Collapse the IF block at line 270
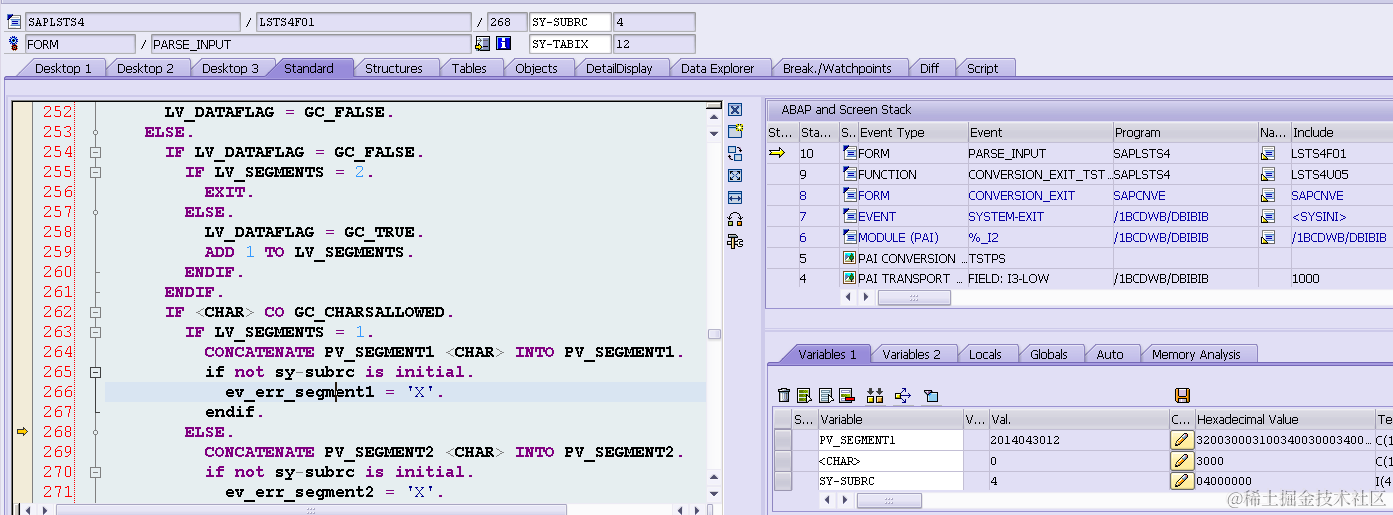Viewport: 1393px width, 515px height. tap(95, 472)
